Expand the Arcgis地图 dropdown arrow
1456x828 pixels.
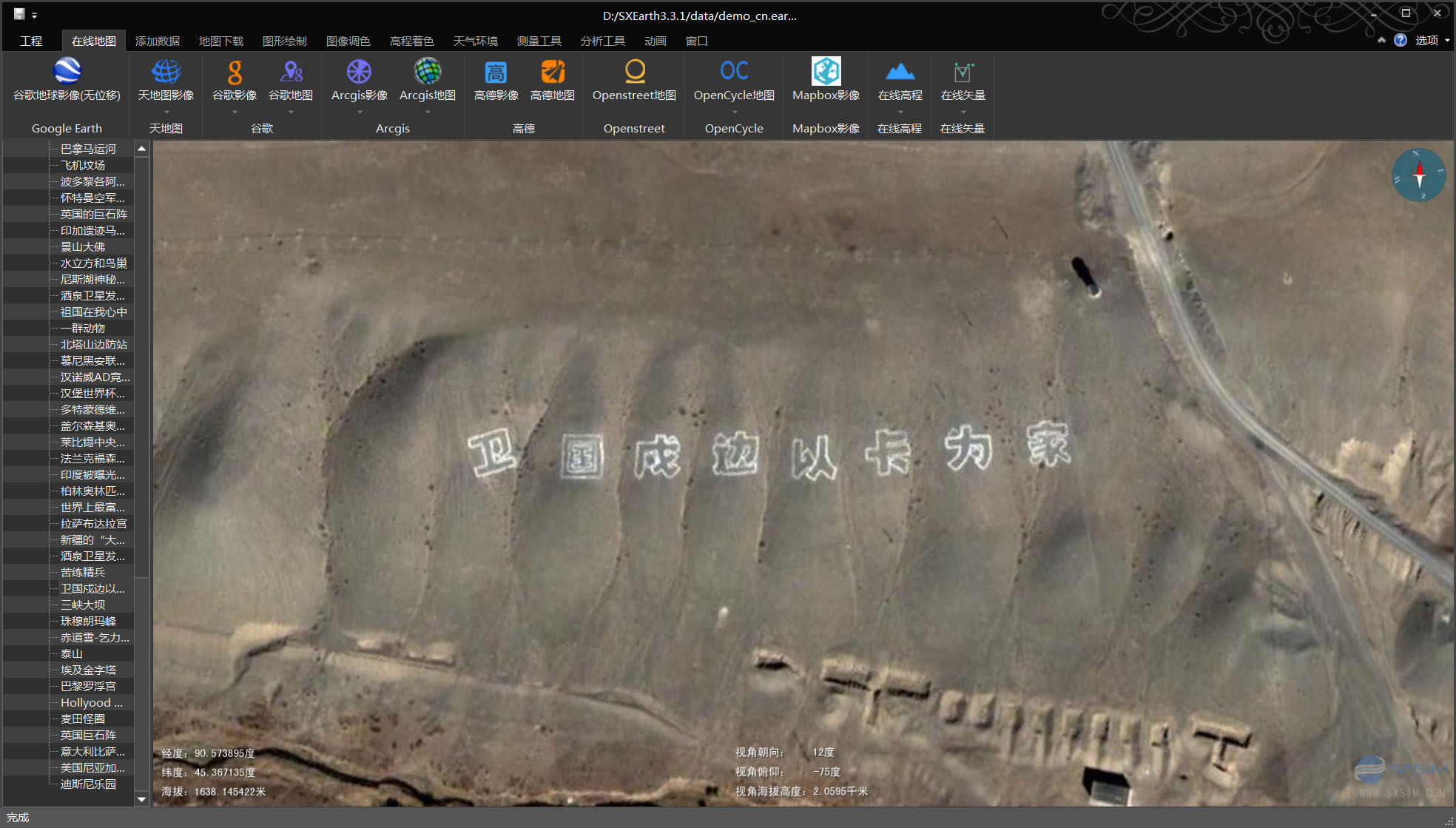428,112
